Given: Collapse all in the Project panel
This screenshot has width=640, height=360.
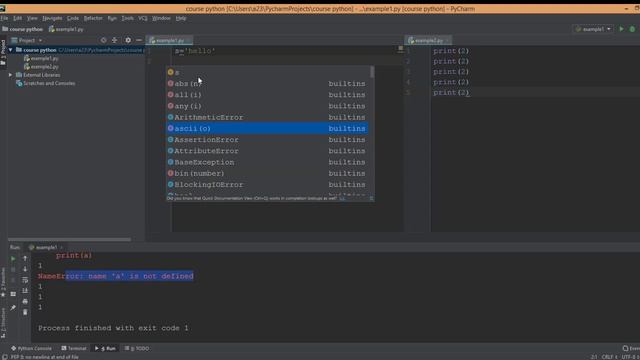Looking at the screenshot, I should pos(115,40).
